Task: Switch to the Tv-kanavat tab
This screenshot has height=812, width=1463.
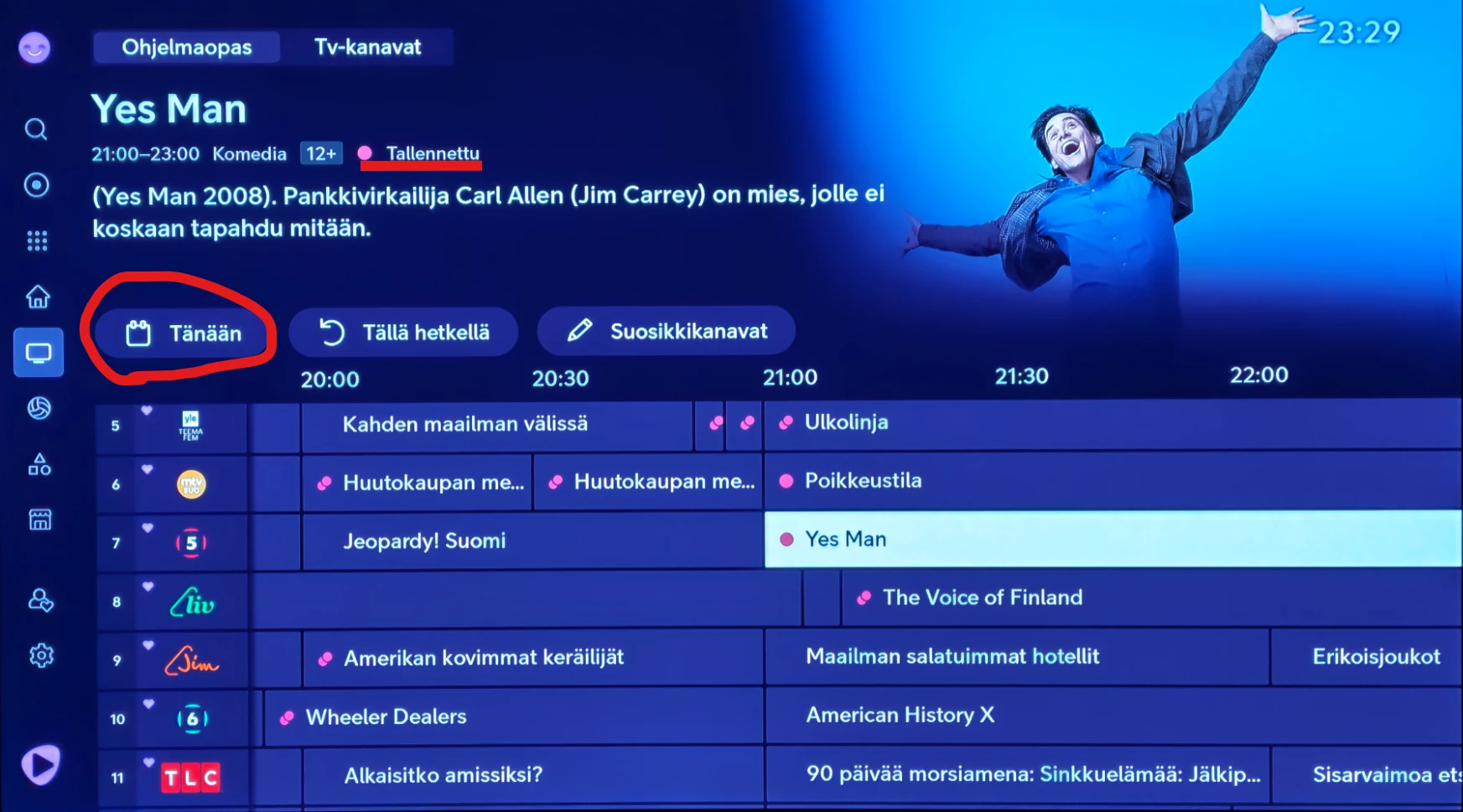Action: (x=367, y=47)
